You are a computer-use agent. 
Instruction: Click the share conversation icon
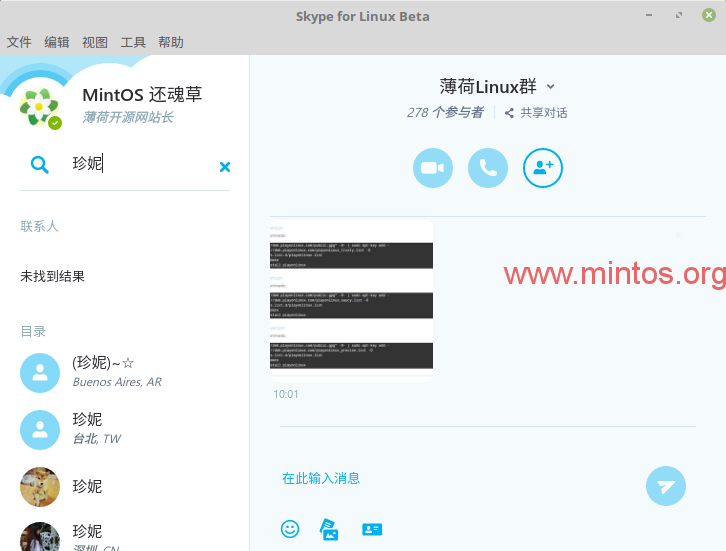click(x=509, y=113)
